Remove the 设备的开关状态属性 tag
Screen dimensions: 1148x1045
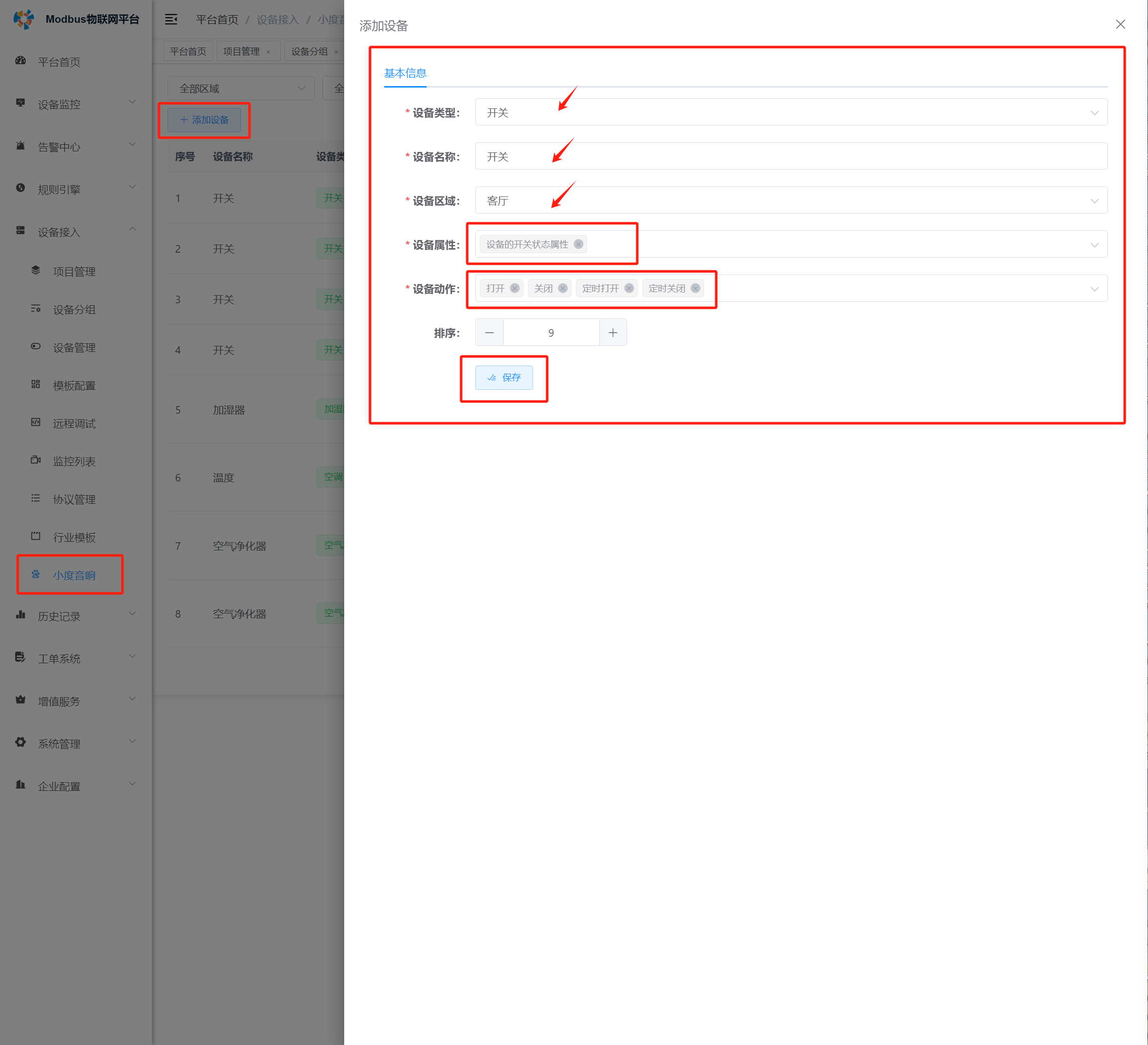(x=578, y=245)
